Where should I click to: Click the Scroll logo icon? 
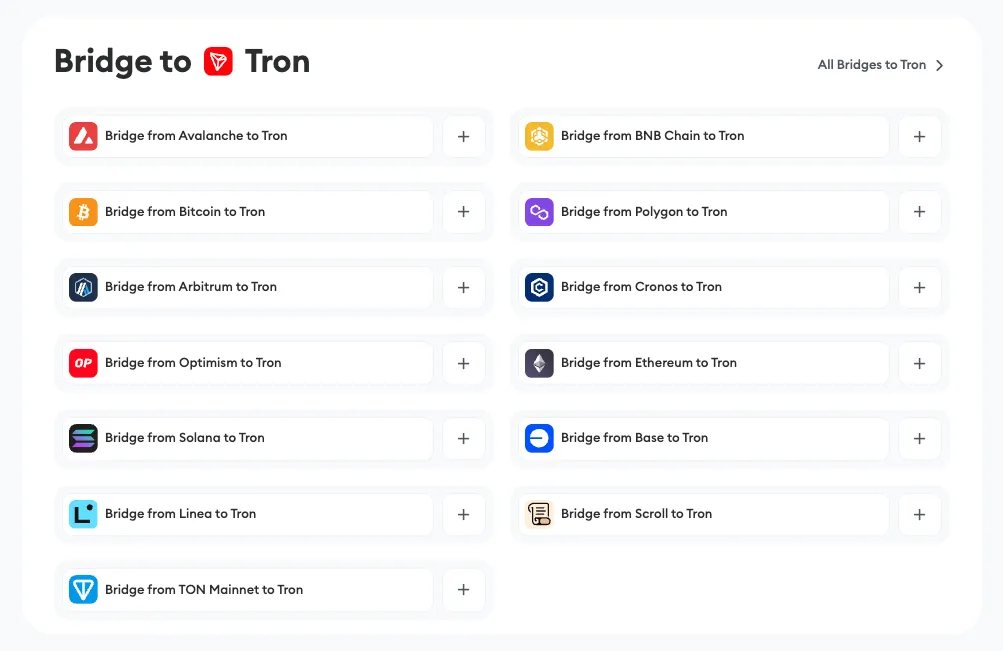tap(539, 514)
